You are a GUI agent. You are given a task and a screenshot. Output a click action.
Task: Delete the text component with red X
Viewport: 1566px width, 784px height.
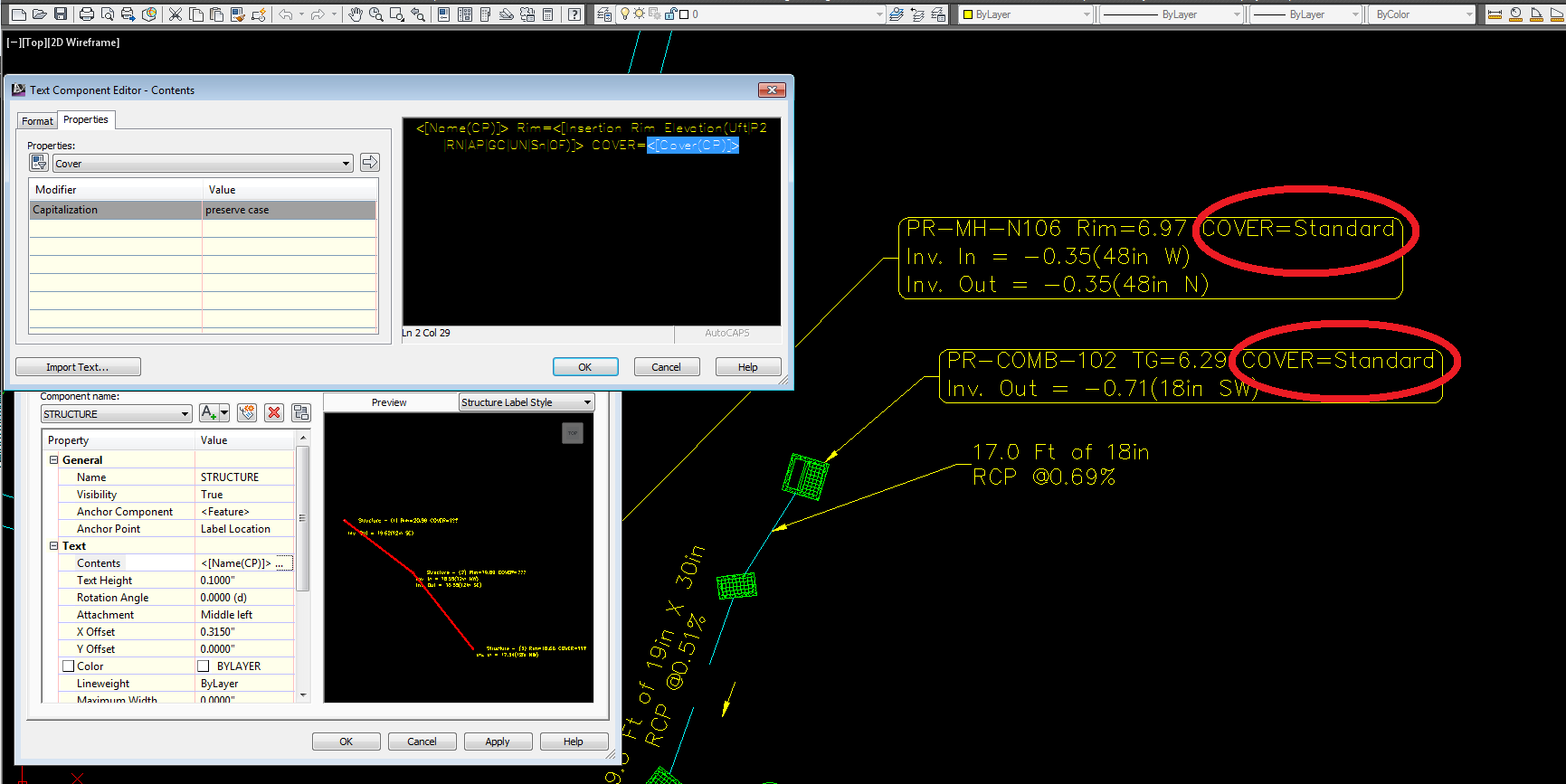point(274,412)
